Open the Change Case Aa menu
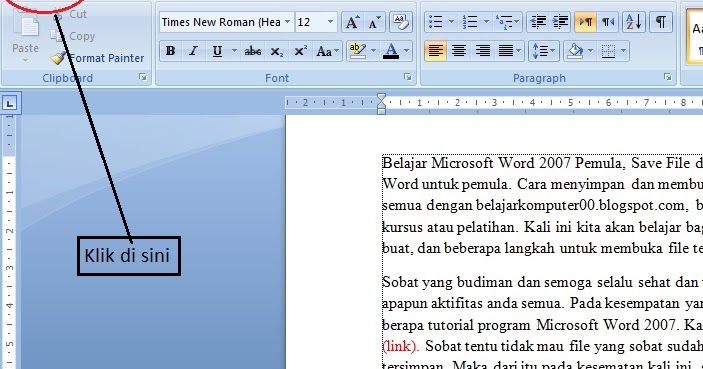Screen dimensions: 703x369 tap(327, 51)
